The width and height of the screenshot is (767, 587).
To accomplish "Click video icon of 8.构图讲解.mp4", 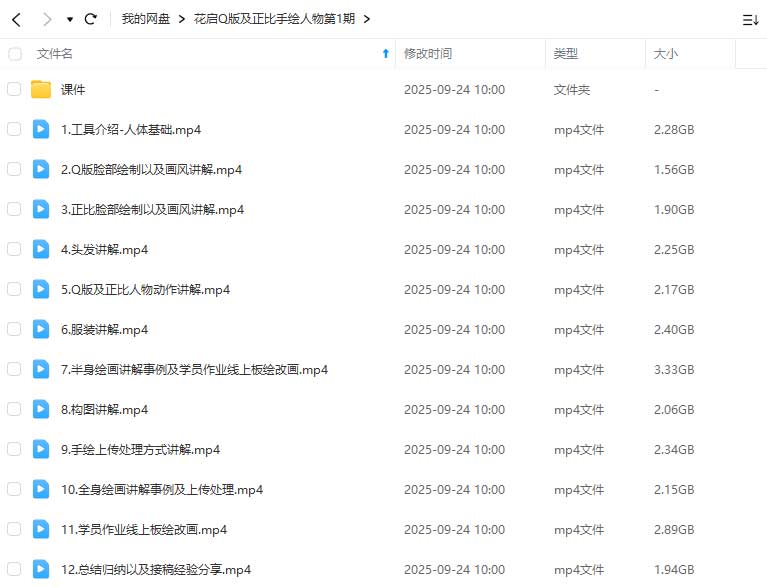I will 41,409.
